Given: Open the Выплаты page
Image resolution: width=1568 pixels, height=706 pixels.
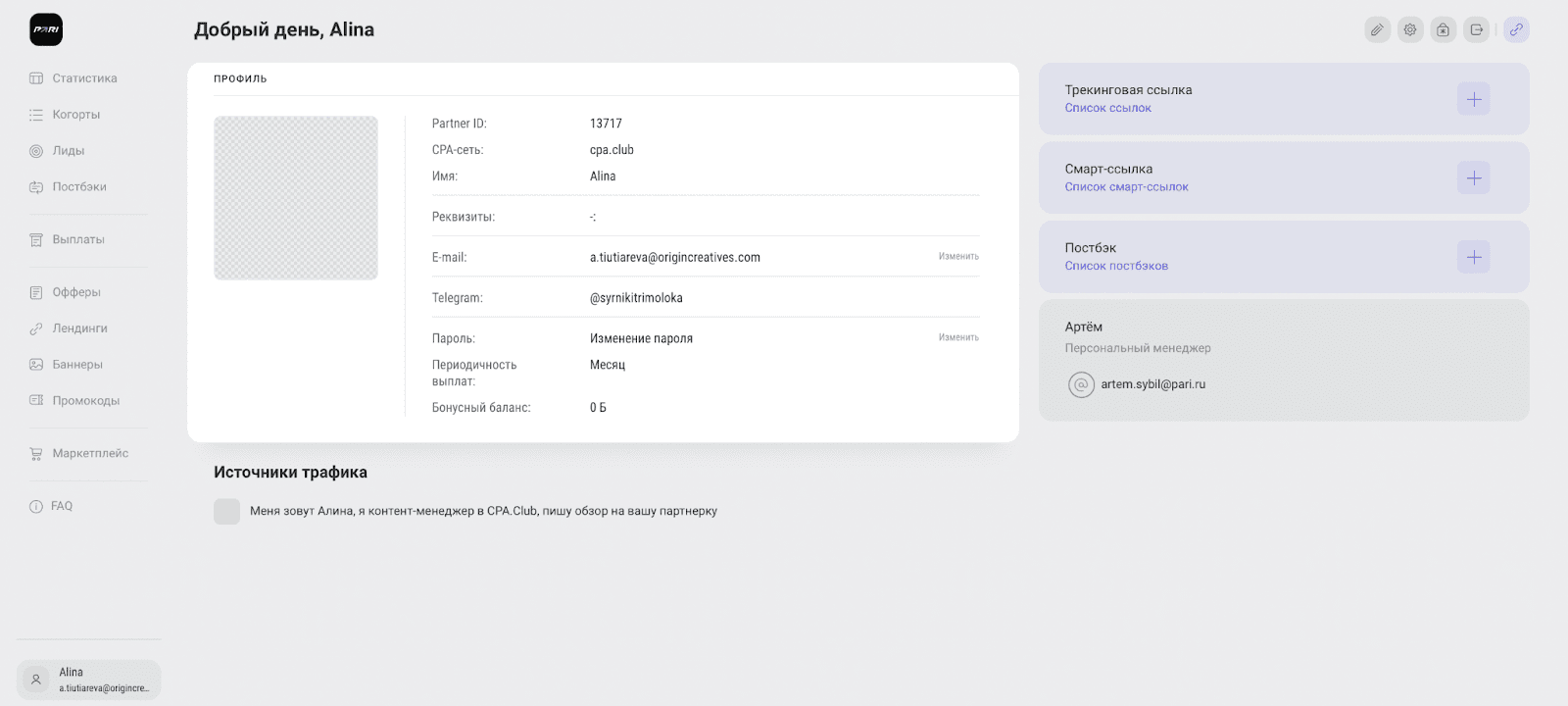Looking at the screenshot, I should coord(77,239).
